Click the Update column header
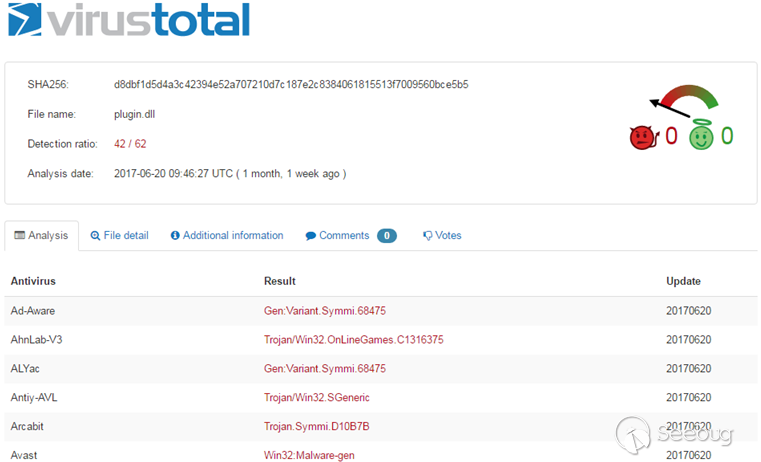This screenshot has width=761, height=462. tap(683, 281)
